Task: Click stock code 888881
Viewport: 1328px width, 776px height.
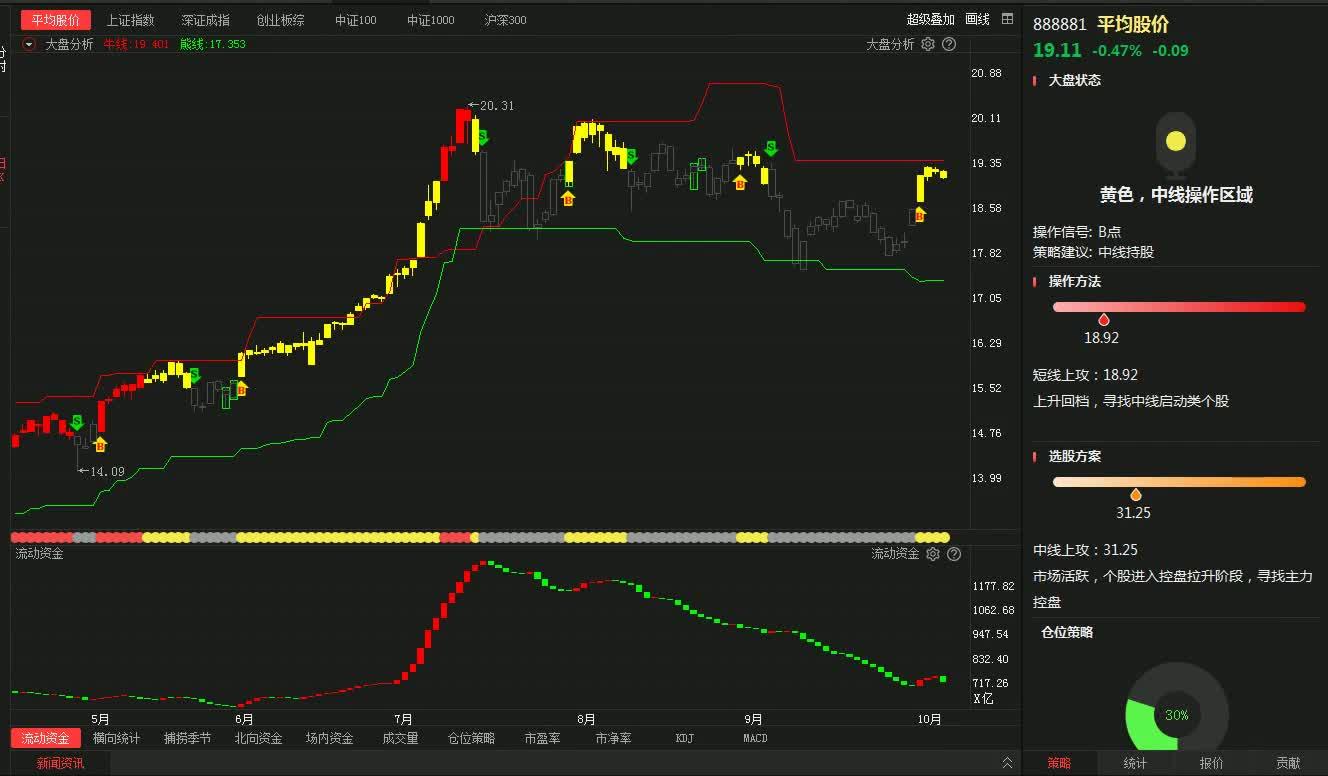Action: (x=1059, y=25)
